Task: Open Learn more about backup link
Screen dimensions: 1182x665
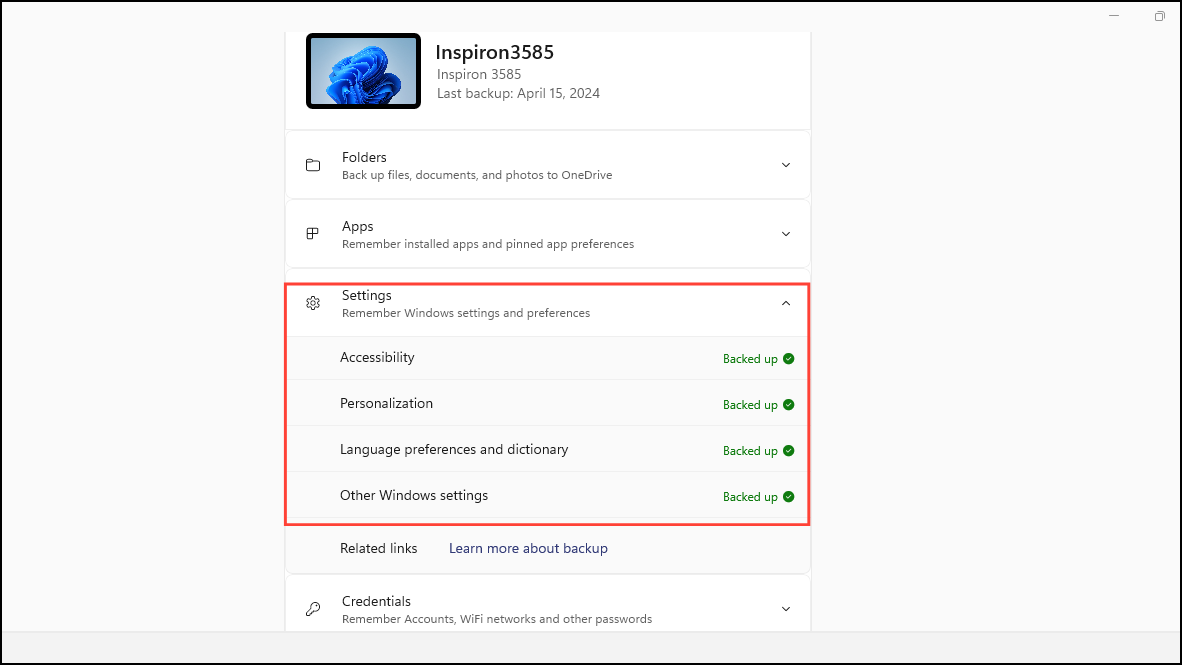Action: click(528, 548)
